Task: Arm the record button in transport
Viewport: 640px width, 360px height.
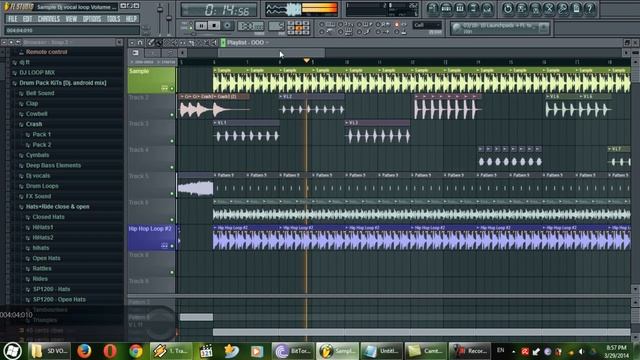Action: tap(227, 26)
